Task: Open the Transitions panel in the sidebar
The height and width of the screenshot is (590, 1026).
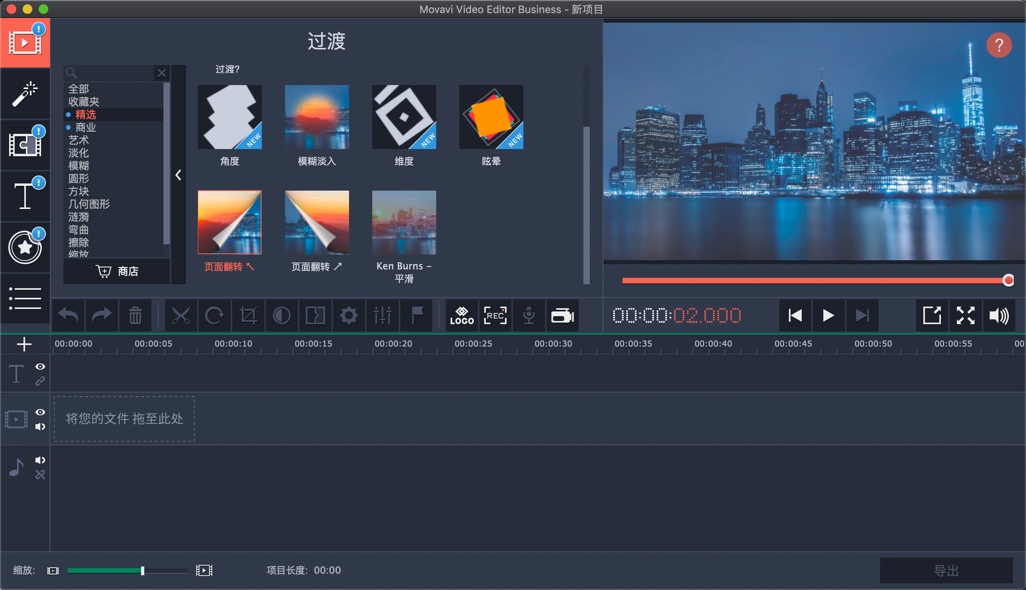Action: tap(24, 143)
